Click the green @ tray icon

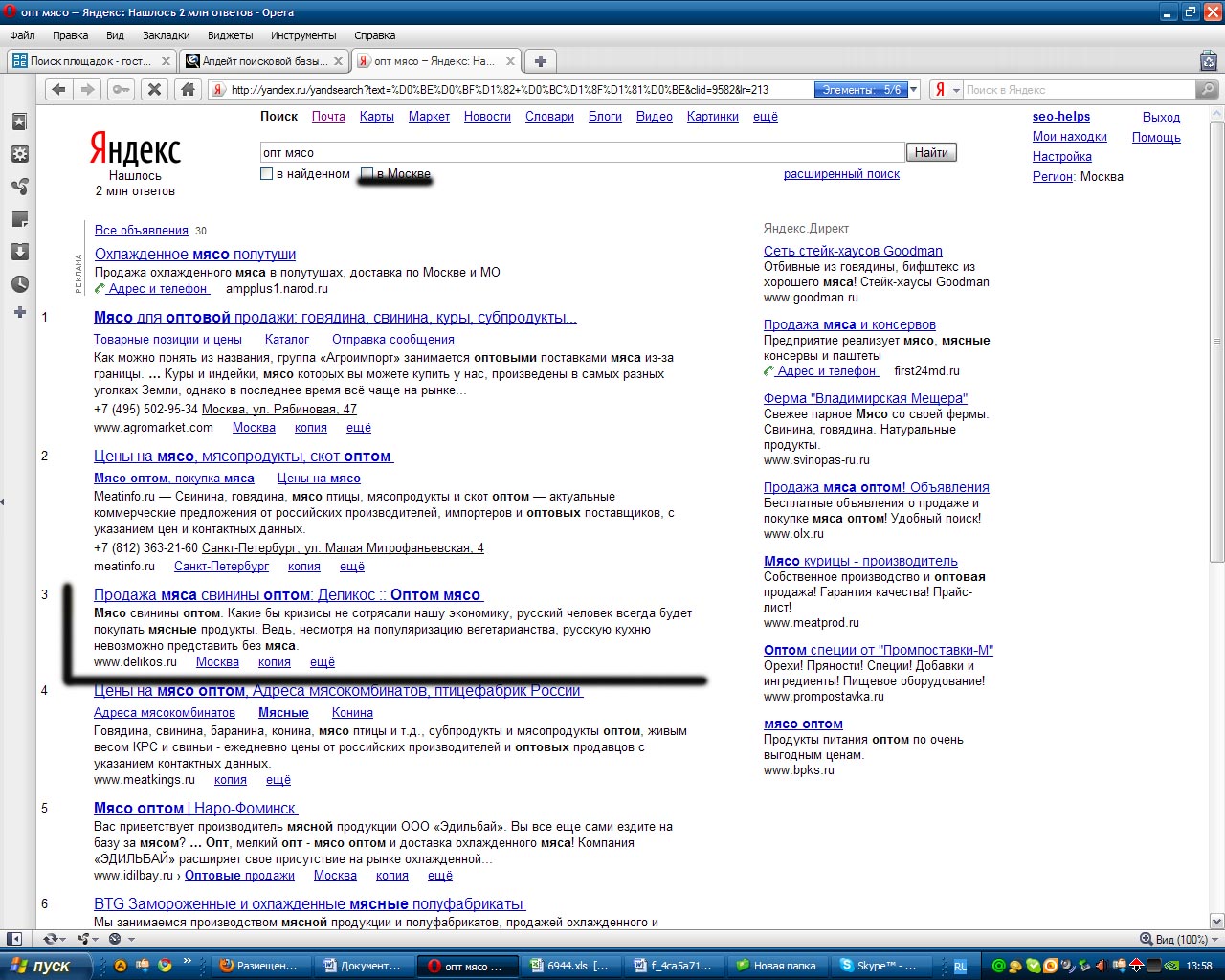coord(998,966)
